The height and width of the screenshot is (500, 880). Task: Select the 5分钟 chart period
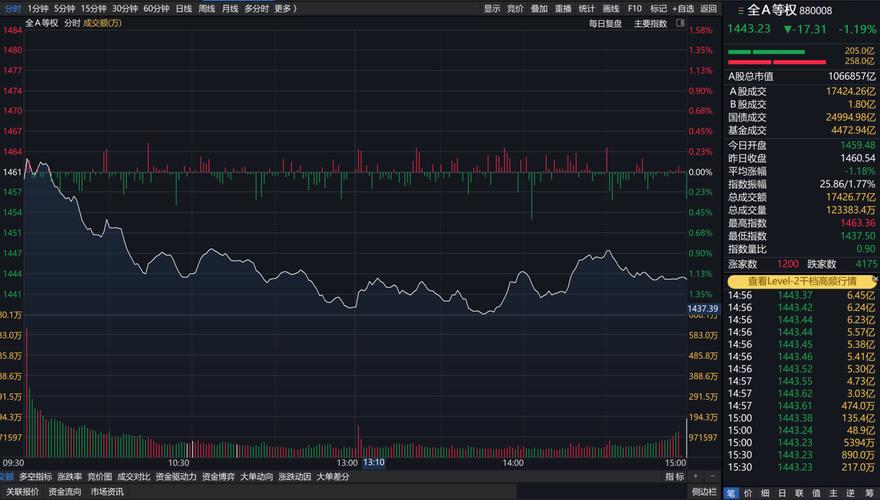pos(65,8)
